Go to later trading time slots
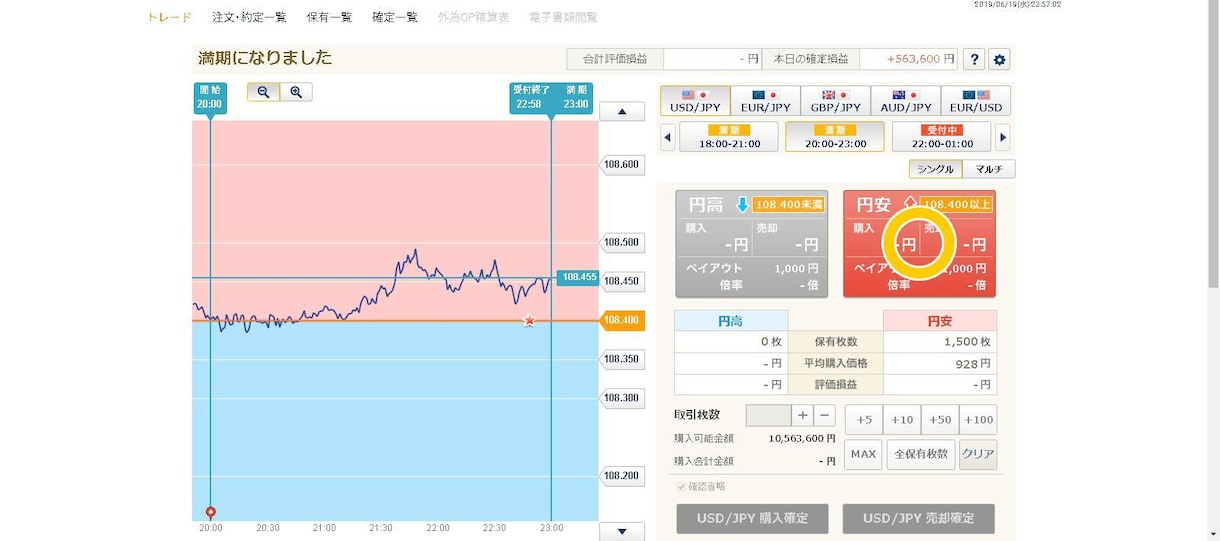The width and height of the screenshot is (1220, 541). tap(1003, 137)
